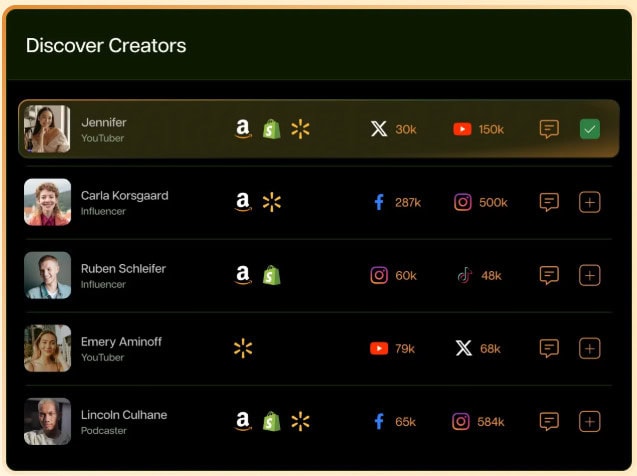Open chat message icon for Jennifer
The height and width of the screenshot is (476, 637).
[x=549, y=129]
